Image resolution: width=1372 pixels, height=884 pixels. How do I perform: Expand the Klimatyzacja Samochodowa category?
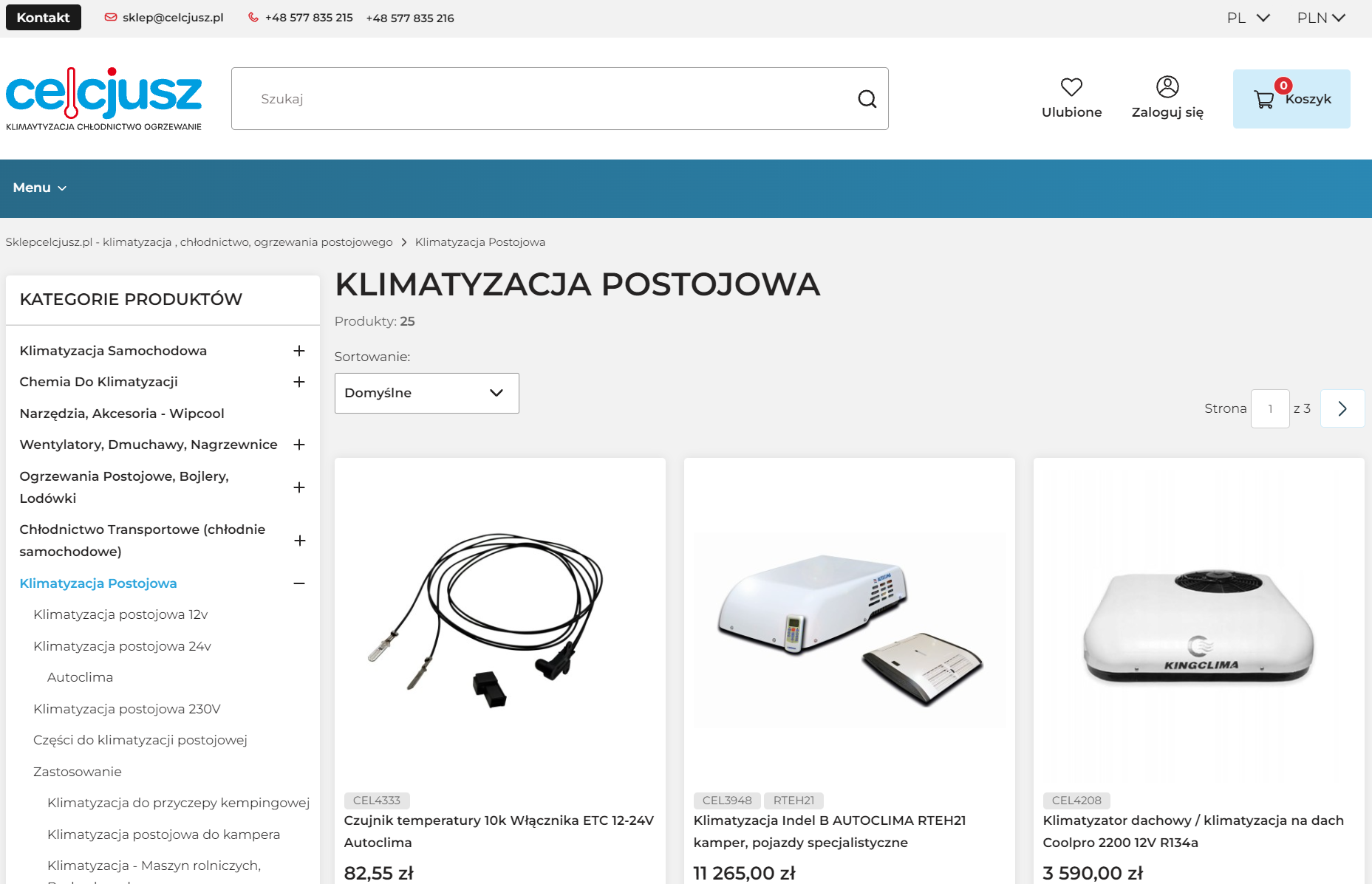pyautogui.click(x=299, y=351)
